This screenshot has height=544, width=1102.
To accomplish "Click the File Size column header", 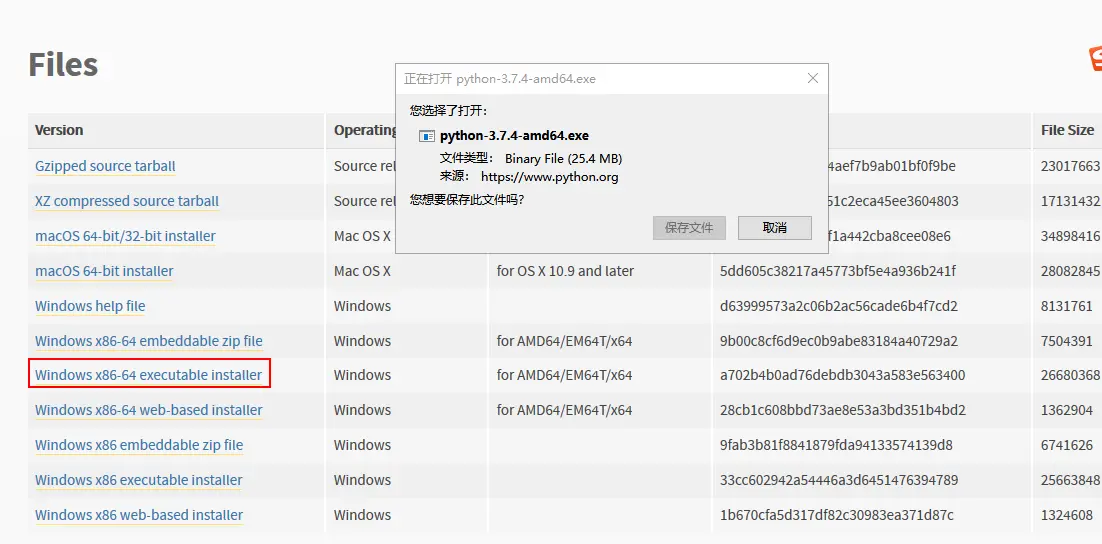I will click(1068, 130).
